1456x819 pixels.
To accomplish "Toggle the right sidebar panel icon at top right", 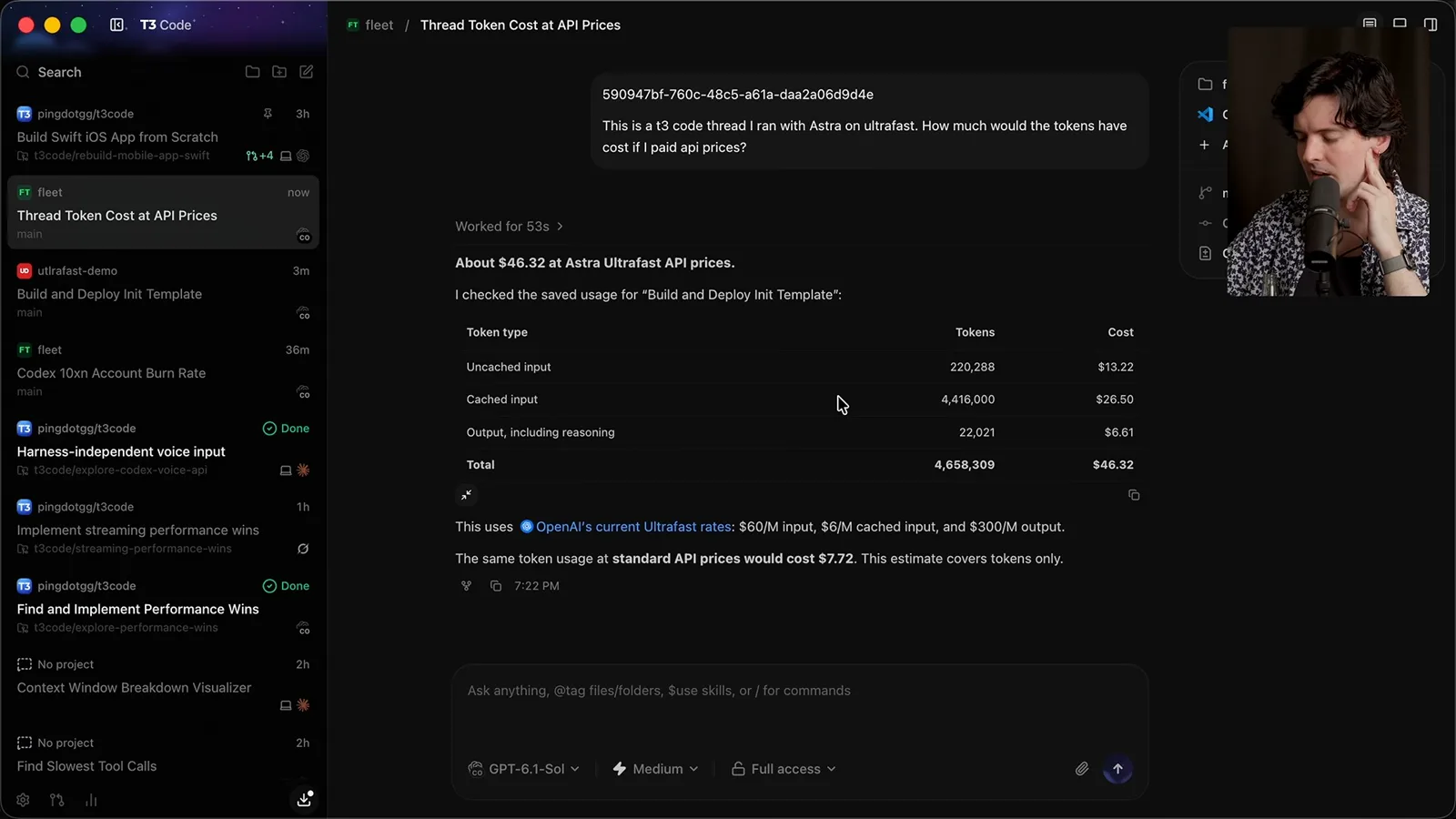I will click(x=1431, y=25).
